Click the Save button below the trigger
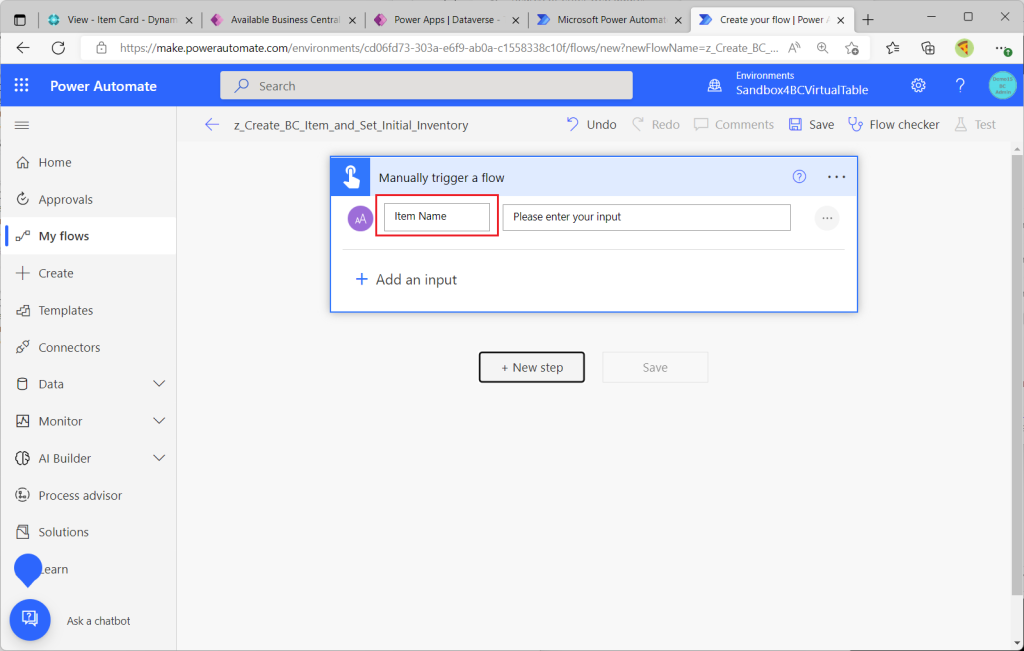This screenshot has width=1024, height=651. (x=655, y=367)
